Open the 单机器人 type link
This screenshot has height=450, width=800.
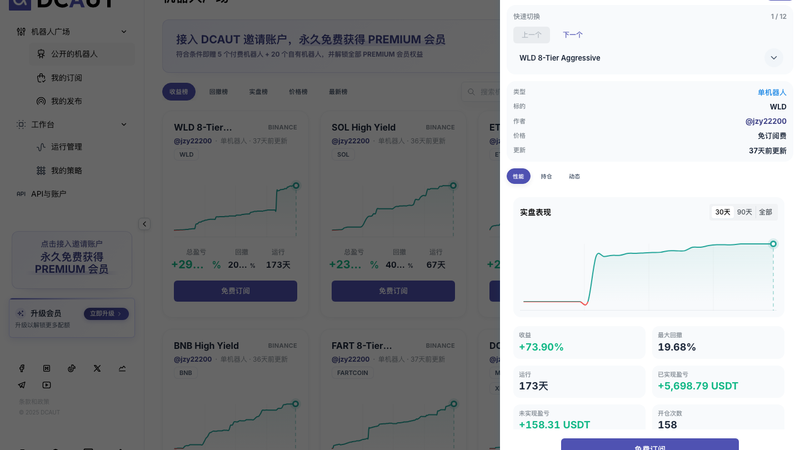(x=772, y=92)
